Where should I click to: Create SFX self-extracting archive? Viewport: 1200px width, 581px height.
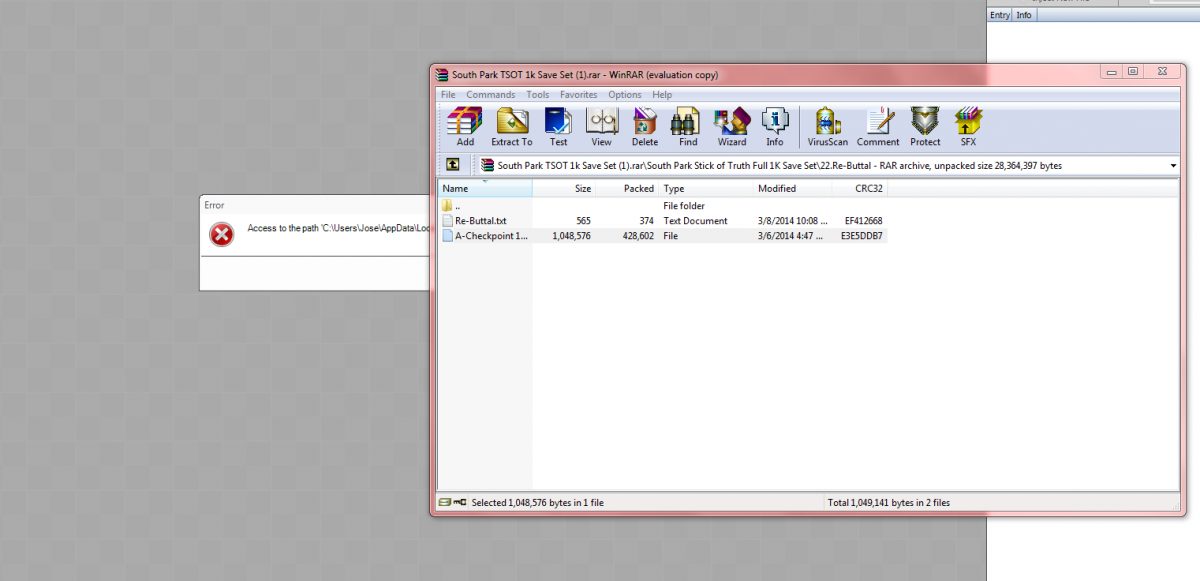click(968, 127)
